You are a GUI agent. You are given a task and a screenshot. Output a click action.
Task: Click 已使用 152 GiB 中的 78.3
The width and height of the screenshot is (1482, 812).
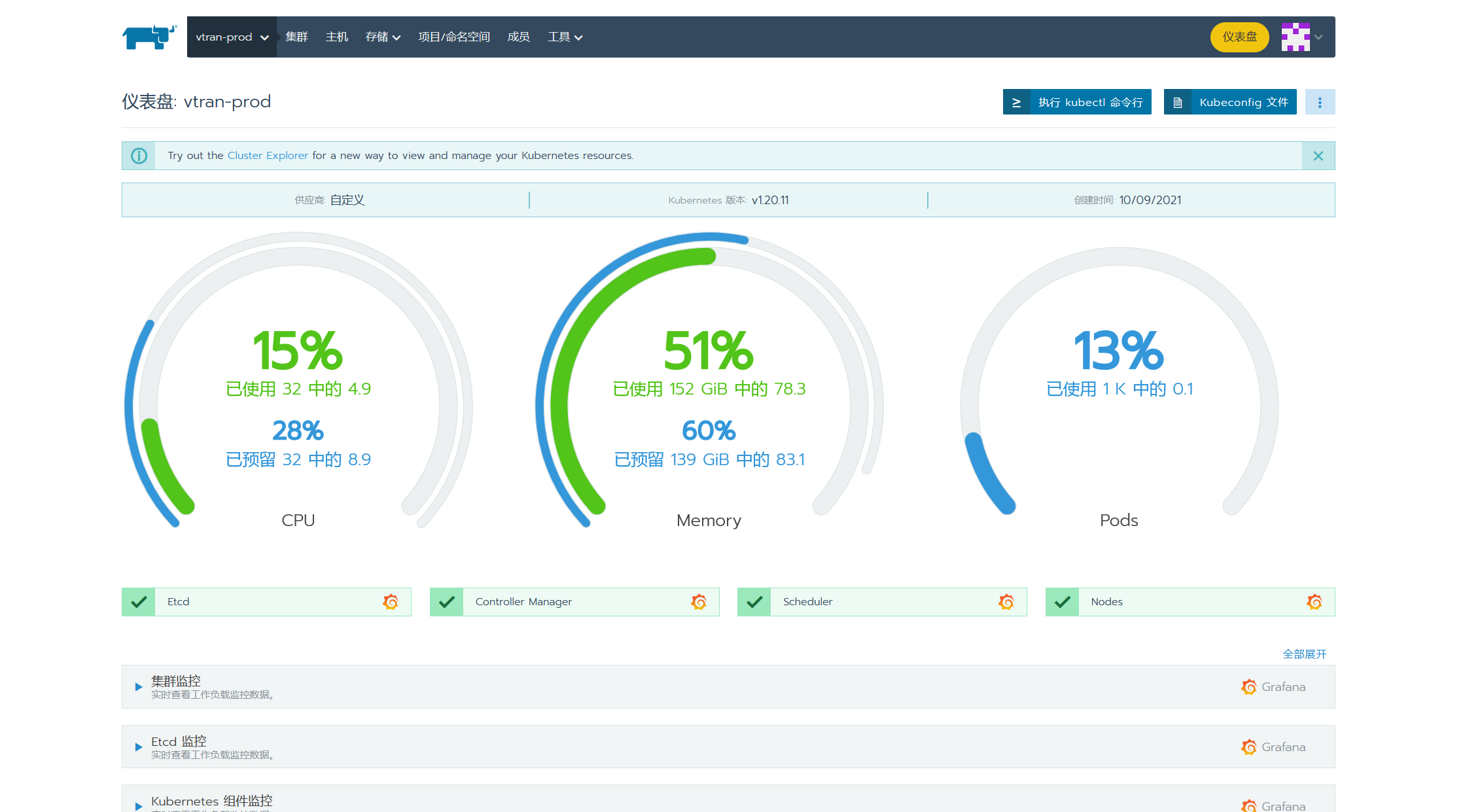[x=709, y=389]
